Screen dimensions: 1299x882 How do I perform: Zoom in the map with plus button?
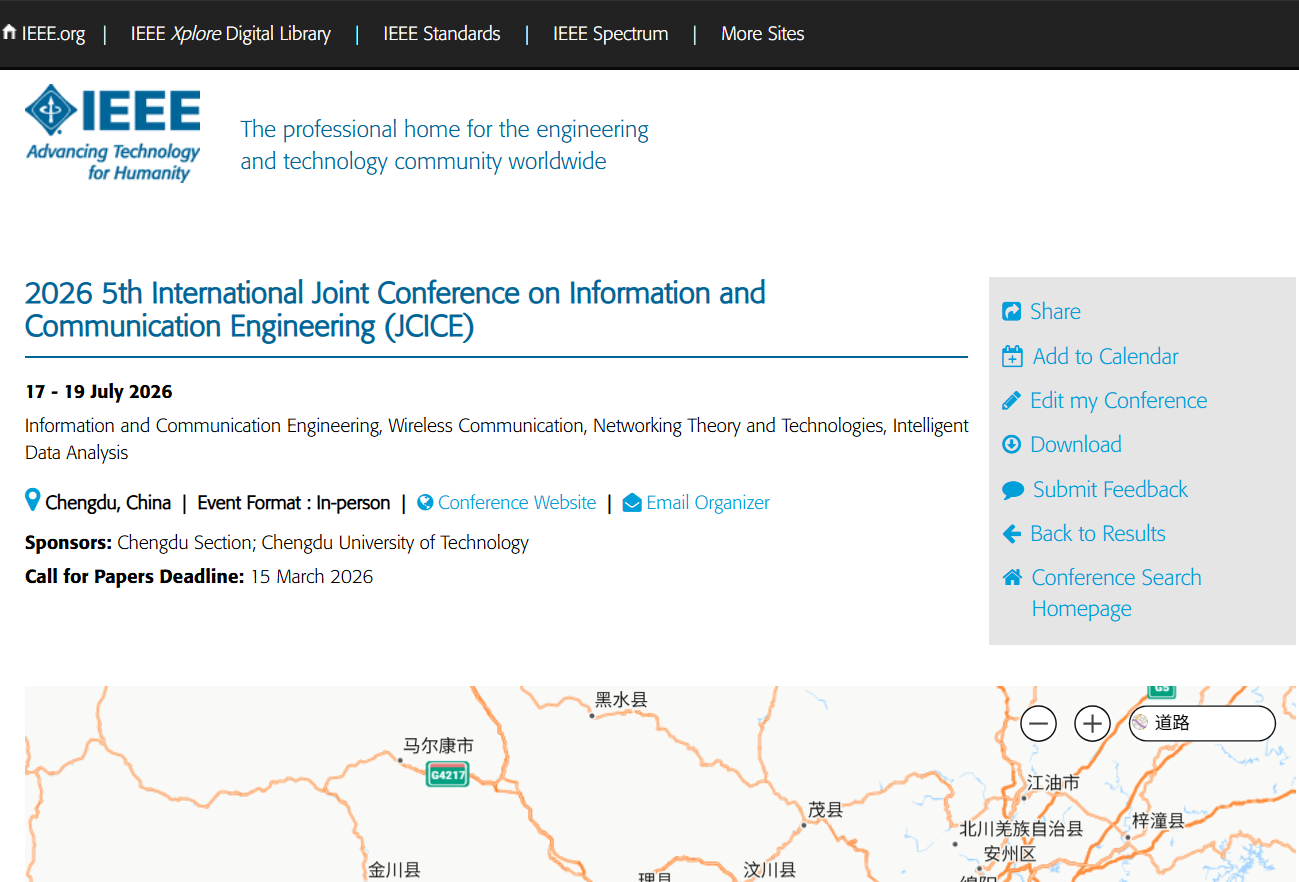click(x=1092, y=723)
